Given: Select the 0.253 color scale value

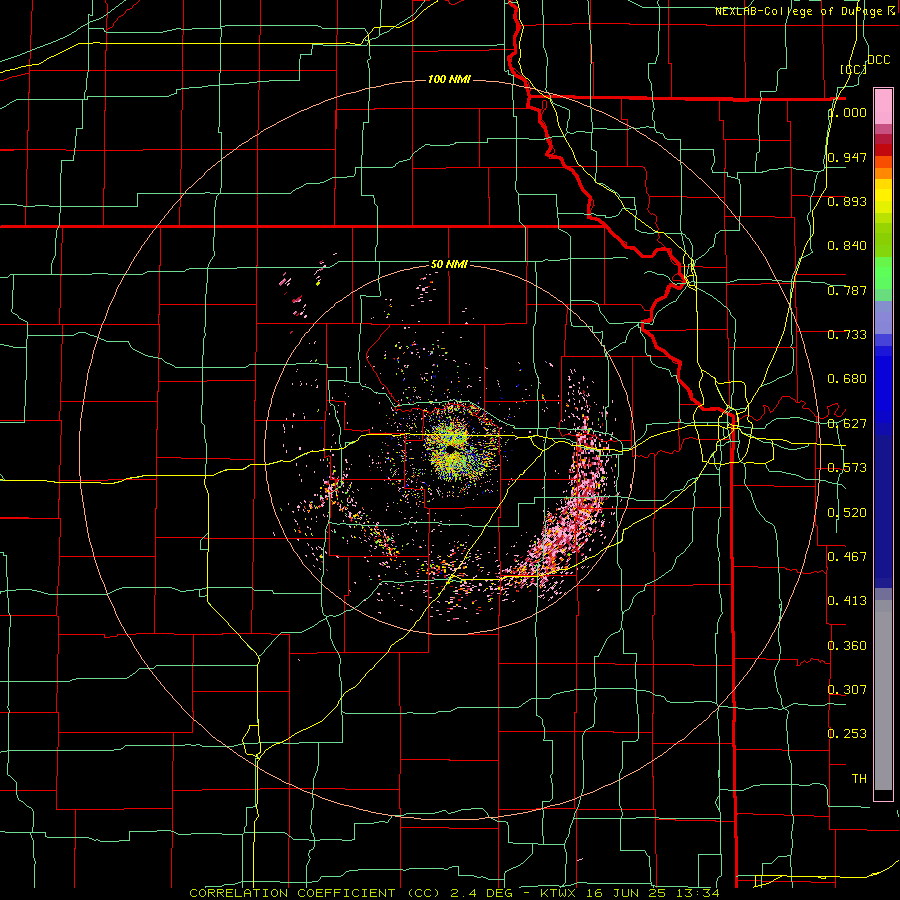Looking at the screenshot, I should [847, 734].
